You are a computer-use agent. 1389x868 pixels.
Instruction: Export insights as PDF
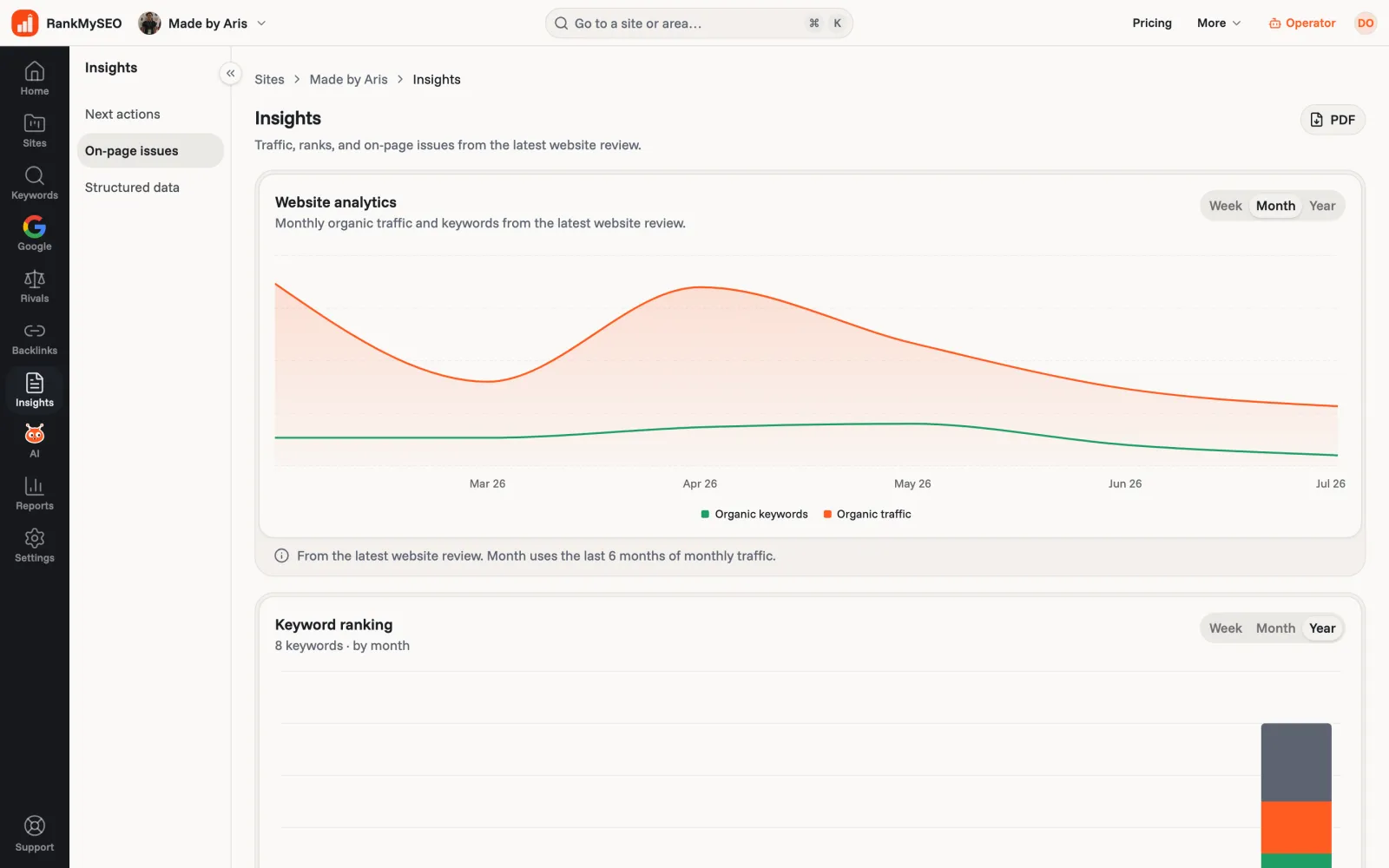tap(1333, 120)
